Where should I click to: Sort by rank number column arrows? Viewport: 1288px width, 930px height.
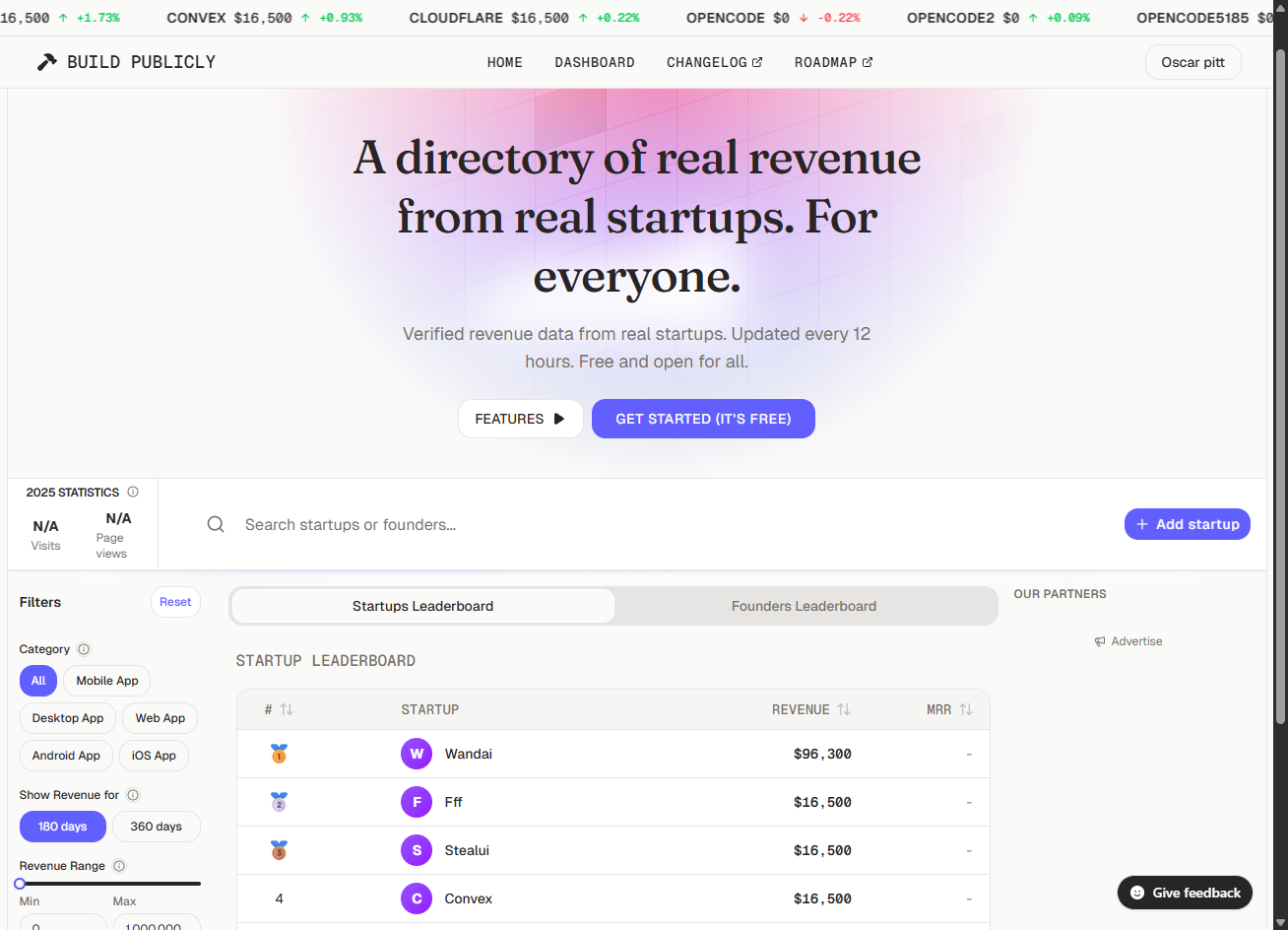click(x=287, y=709)
